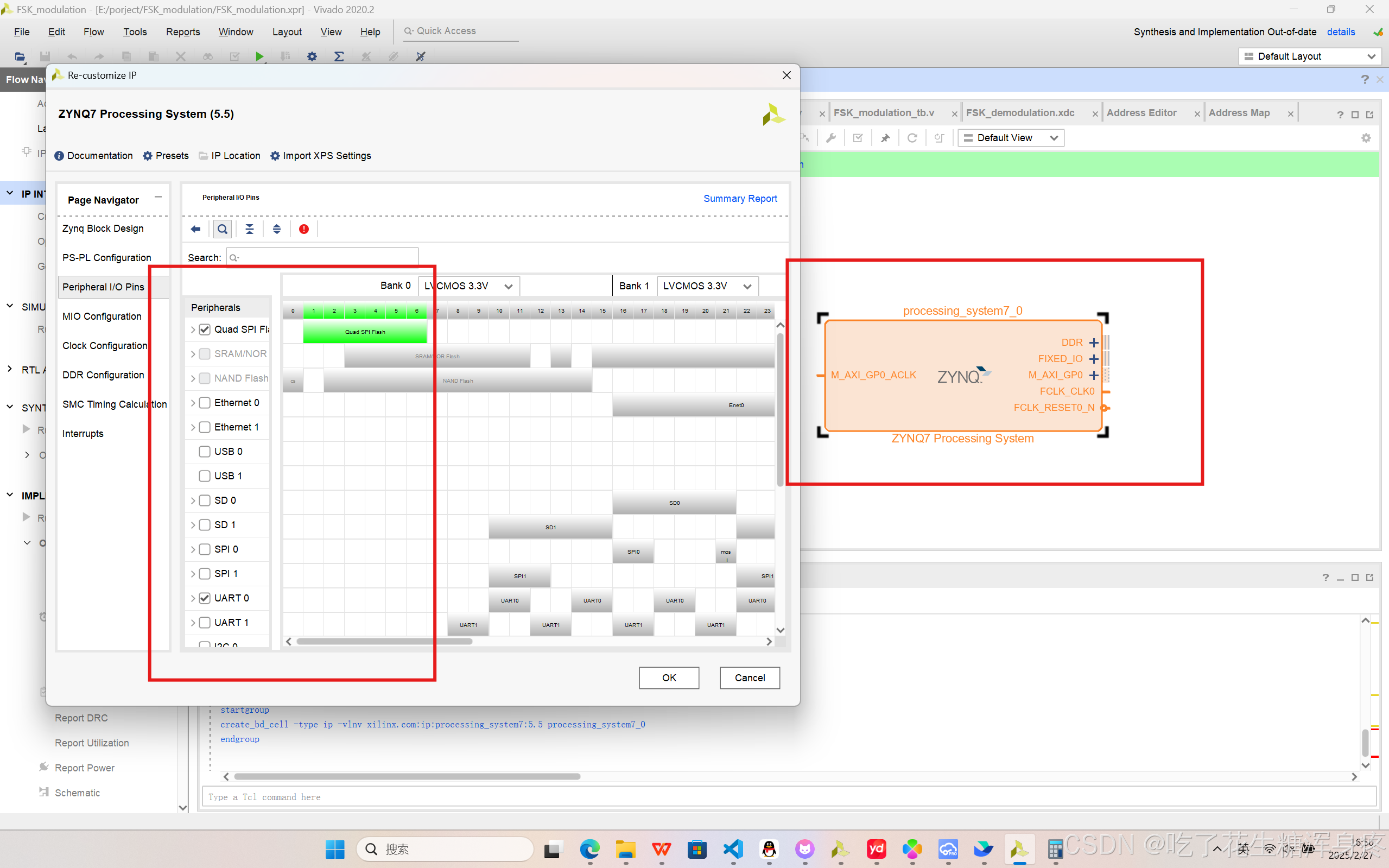The width and height of the screenshot is (1389, 868).
Task: Open the Flow menu
Action: (93, 32)
